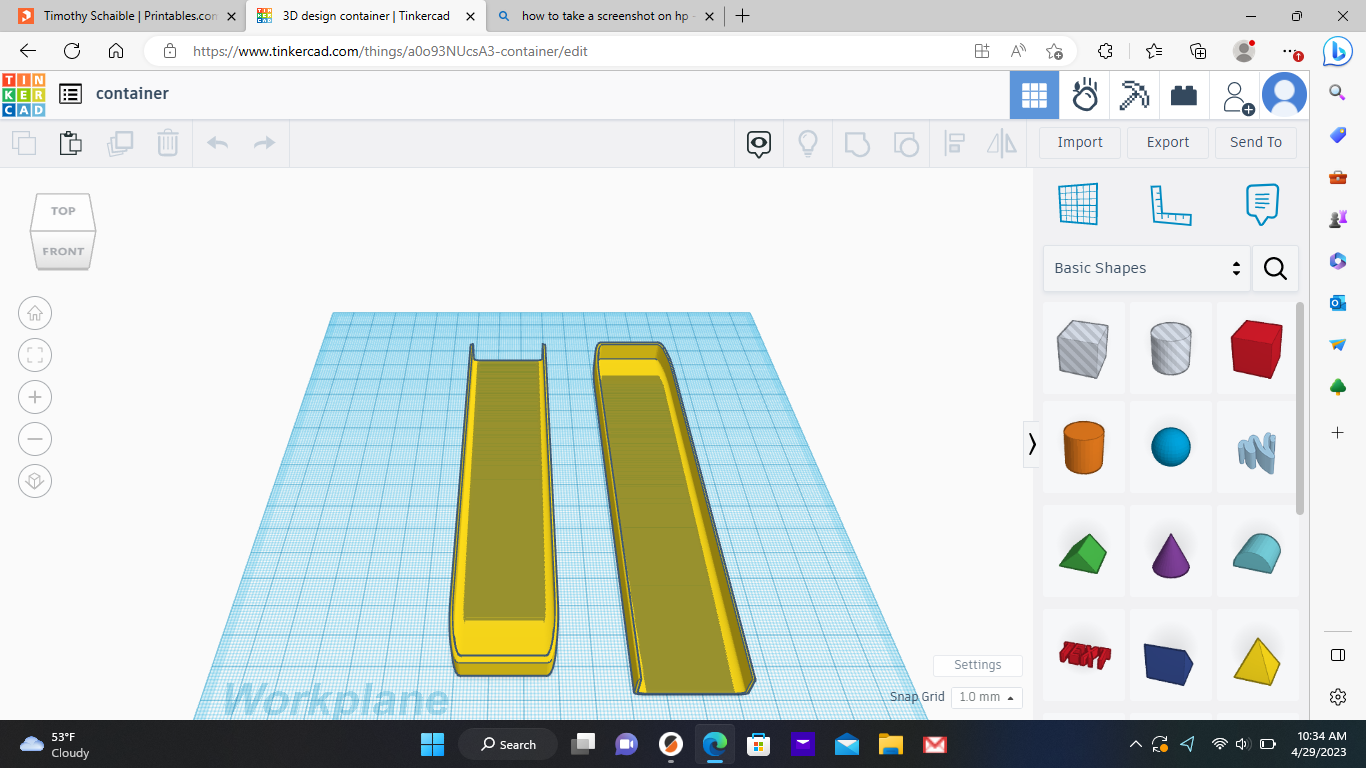Open the Send To button
The image size is (1366, 768).
(1256, 142)
